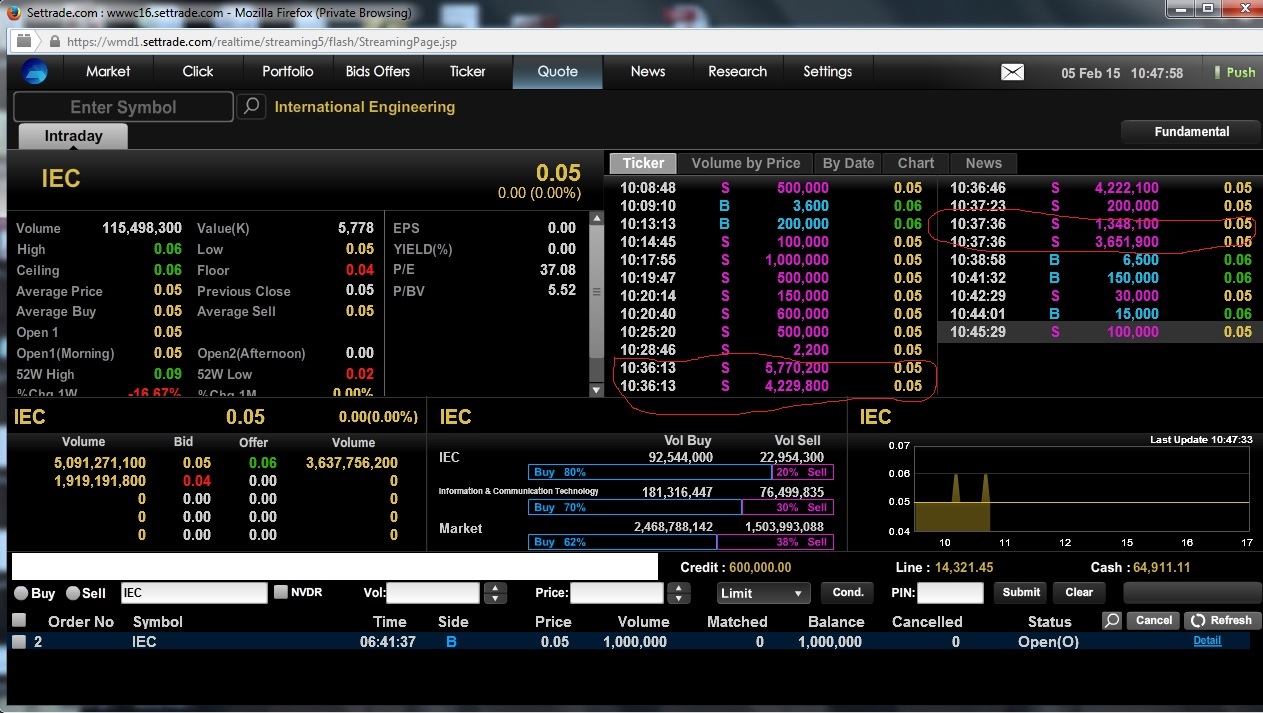Screen dimensions: 1263x713
Task: Open the Portfolio menu
Action: [x=288, y=72]
